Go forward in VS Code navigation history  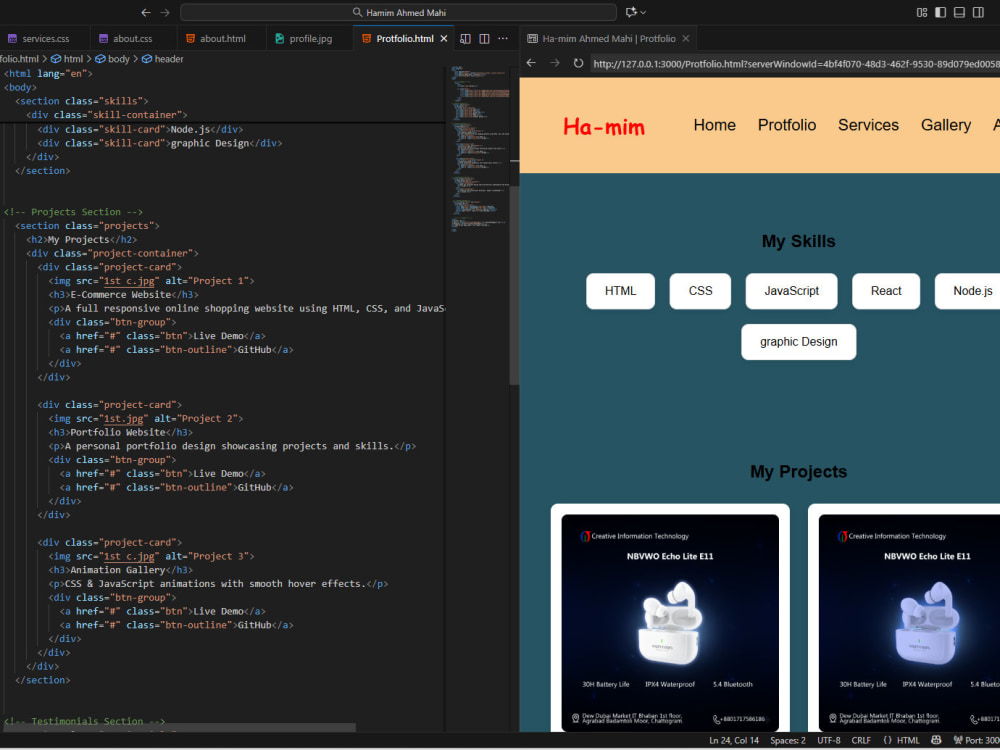(x=165, y=12)
